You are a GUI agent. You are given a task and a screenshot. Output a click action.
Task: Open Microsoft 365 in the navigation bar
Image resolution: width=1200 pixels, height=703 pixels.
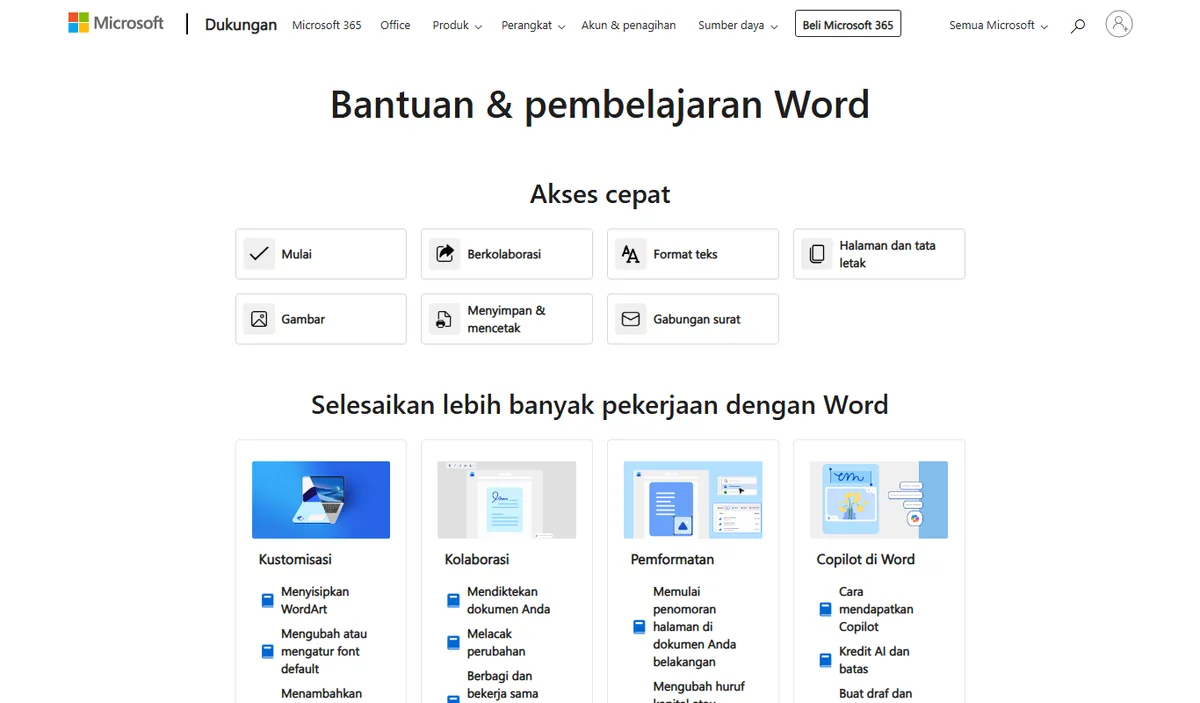[x=327, y=25]
